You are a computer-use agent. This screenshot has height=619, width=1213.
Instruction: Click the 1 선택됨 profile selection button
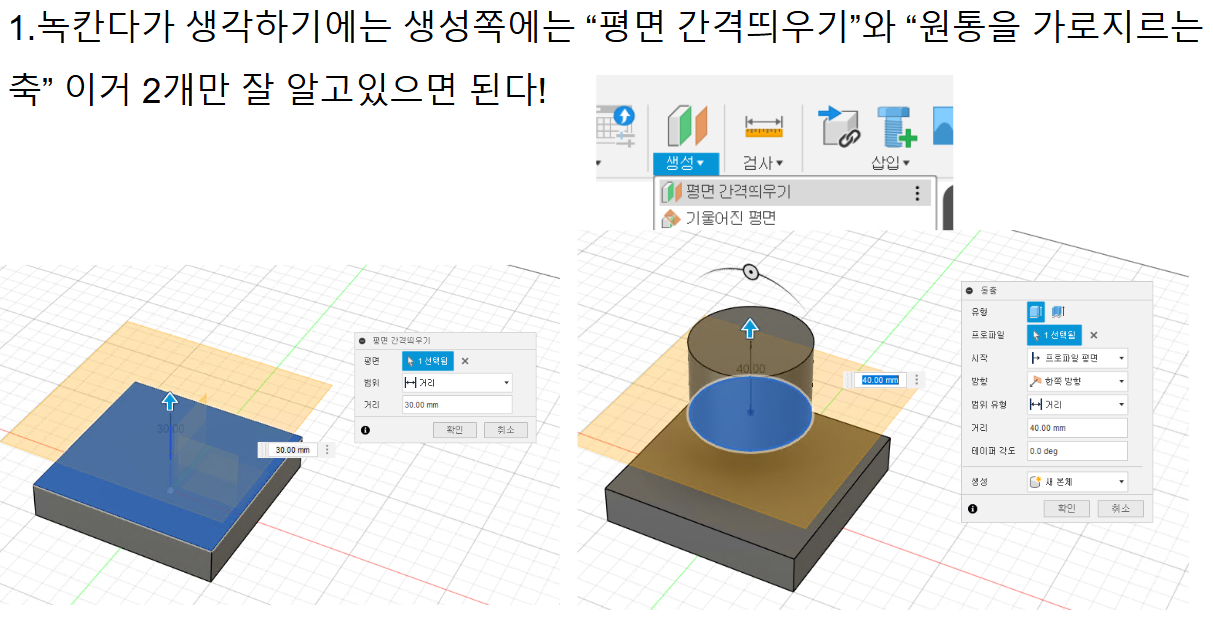tap(1054, 335)
